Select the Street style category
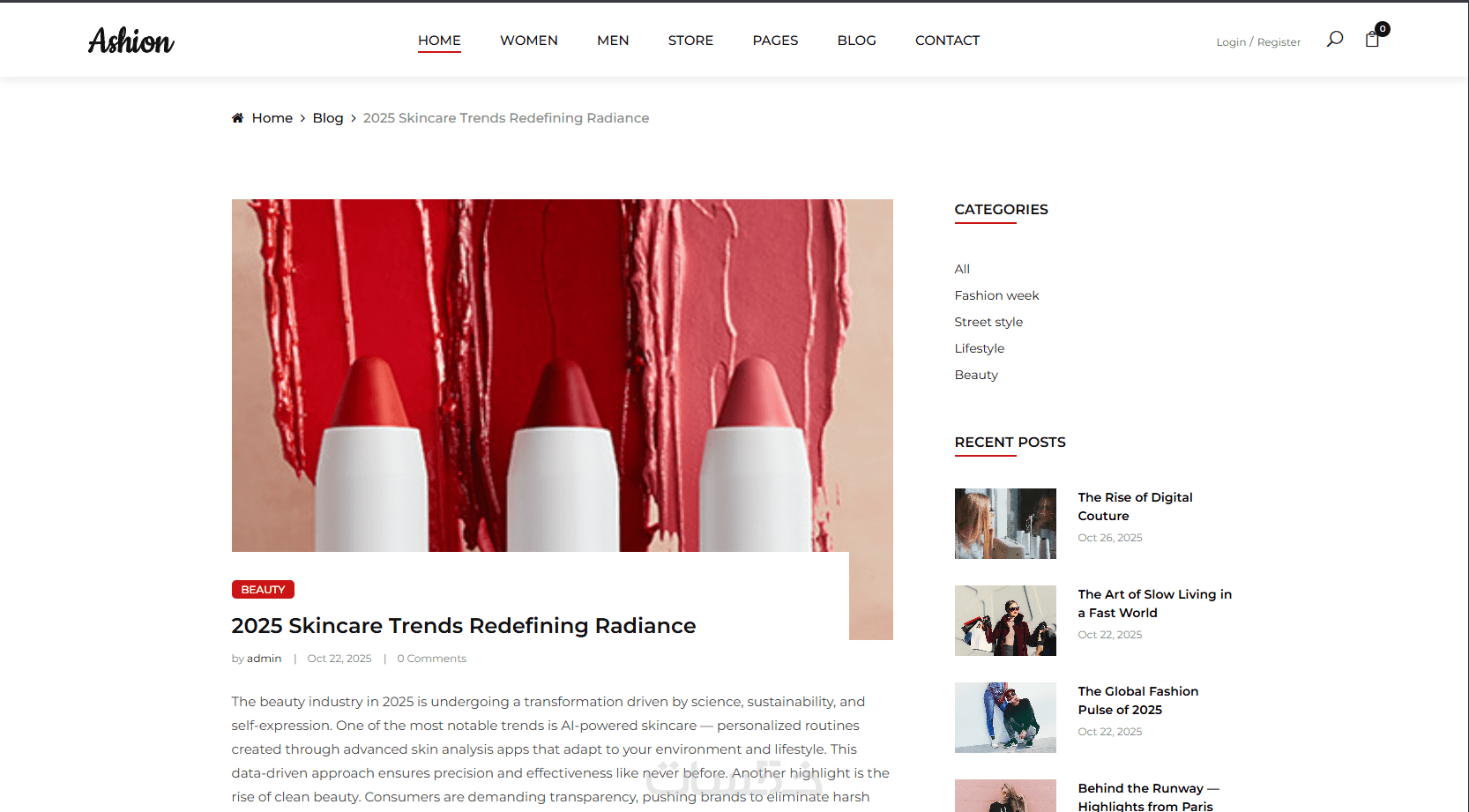Screen dimensions: 1469x812 point(988,322)
